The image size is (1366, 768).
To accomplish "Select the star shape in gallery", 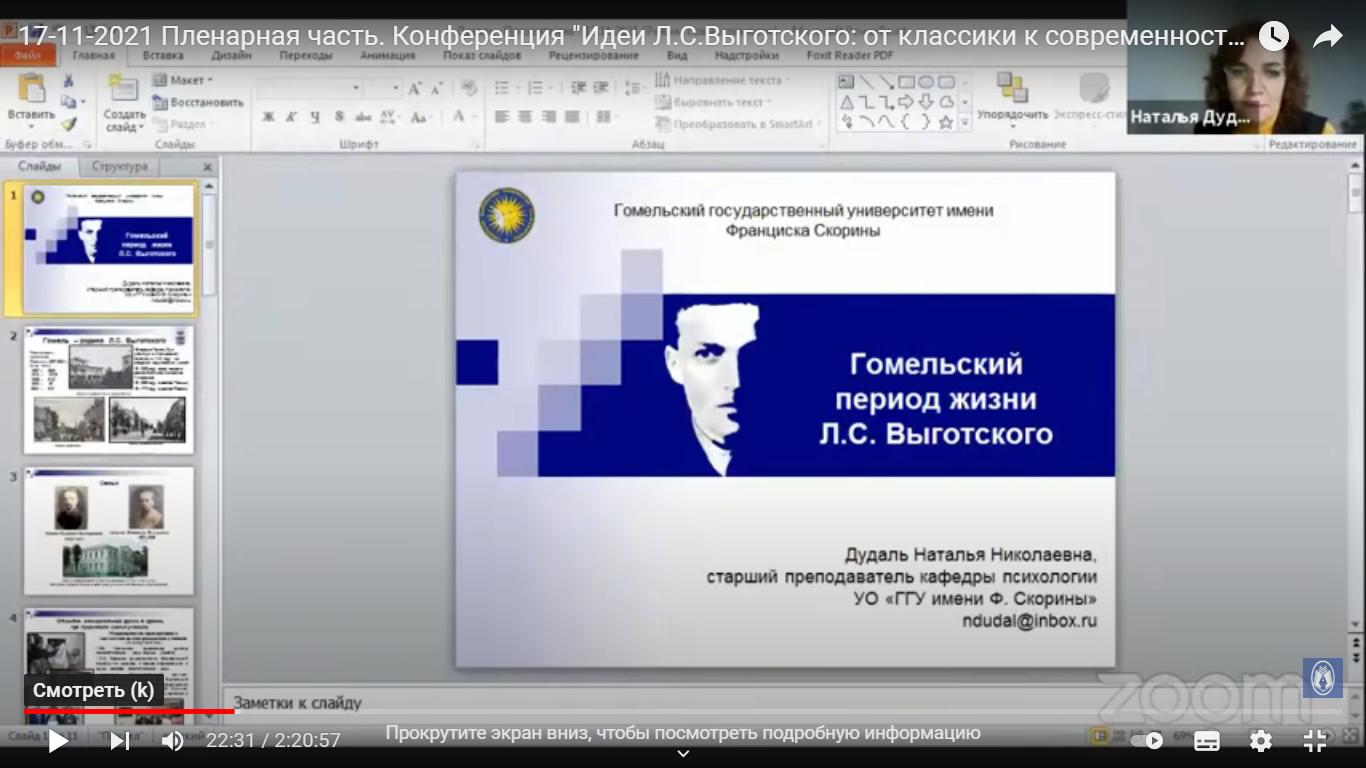I will point(946,122).
